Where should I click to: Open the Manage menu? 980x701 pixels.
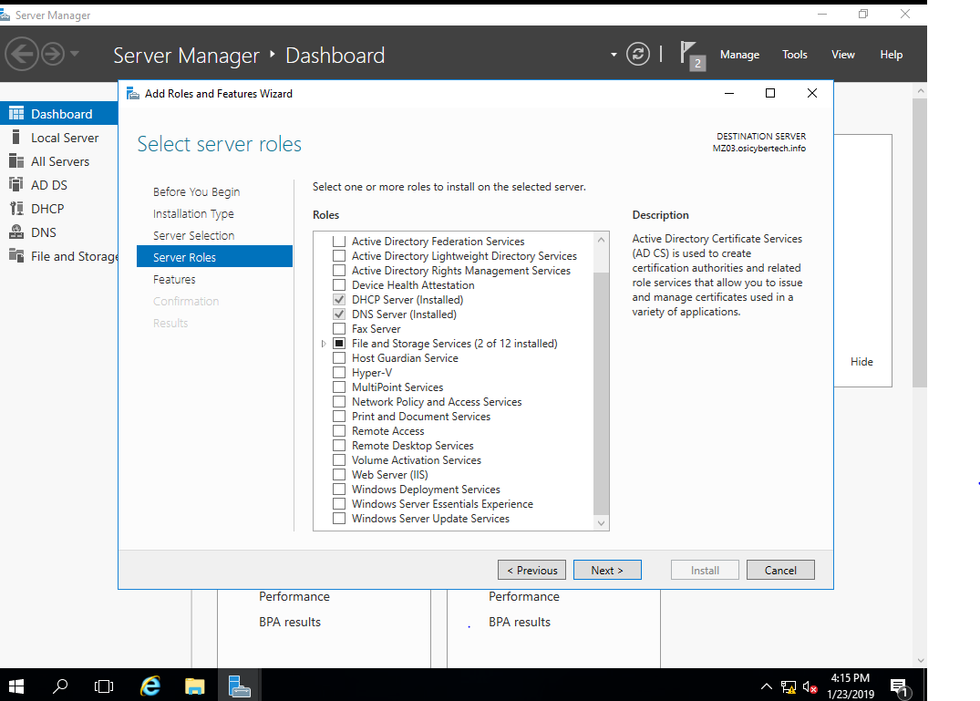(x=739, y=54)
